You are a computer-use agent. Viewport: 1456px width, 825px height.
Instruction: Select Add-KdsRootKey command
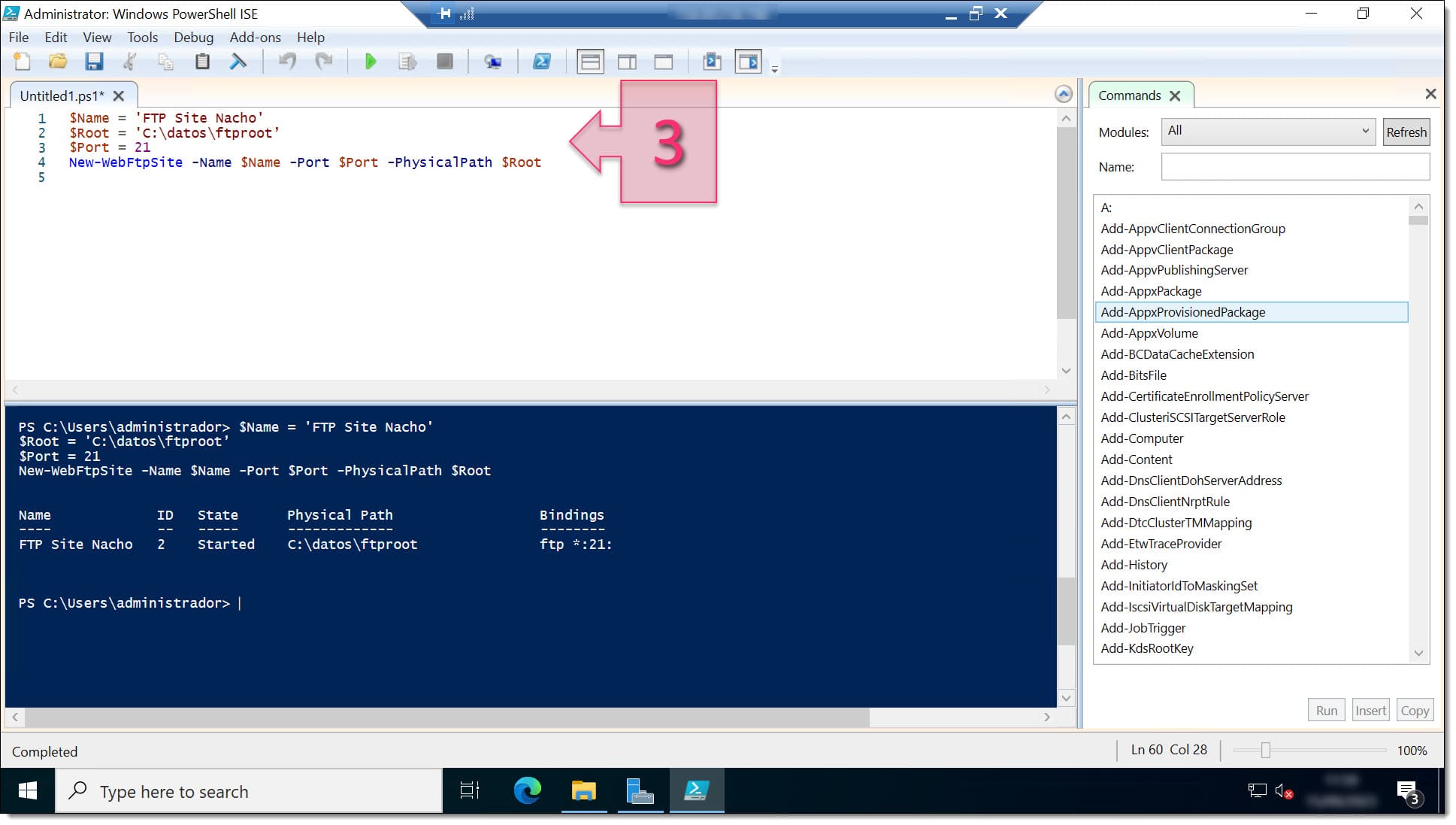(1147, 648)
